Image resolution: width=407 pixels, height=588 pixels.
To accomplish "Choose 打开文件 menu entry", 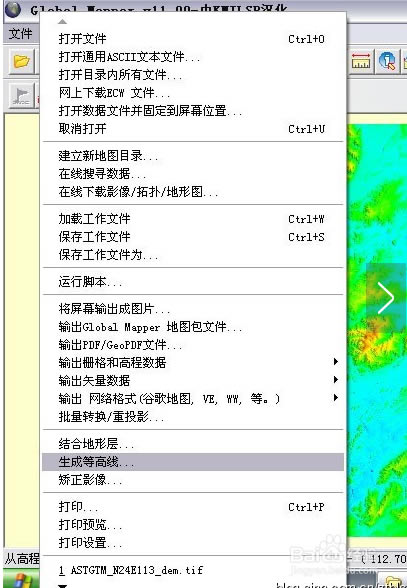I will pos(193,39).
